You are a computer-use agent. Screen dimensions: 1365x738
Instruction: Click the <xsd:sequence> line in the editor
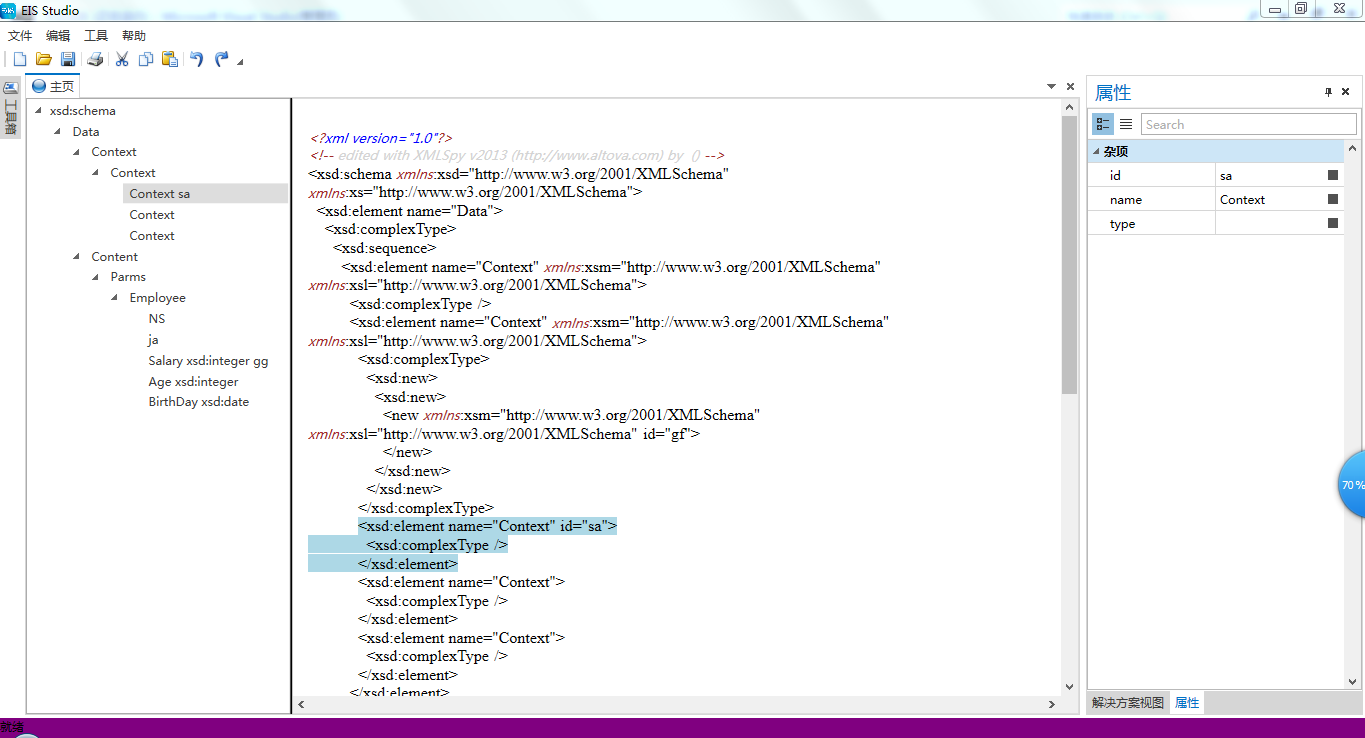point(384,248)
